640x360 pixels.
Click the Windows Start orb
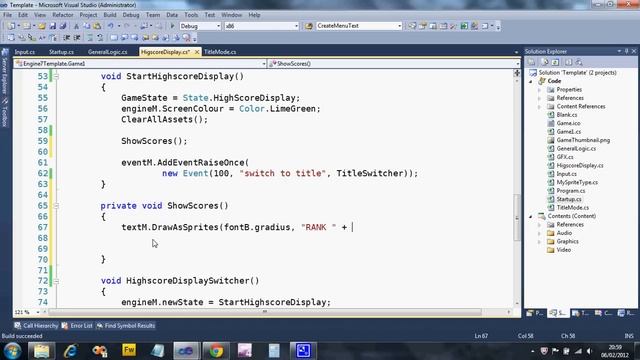(x=12, y=350)
